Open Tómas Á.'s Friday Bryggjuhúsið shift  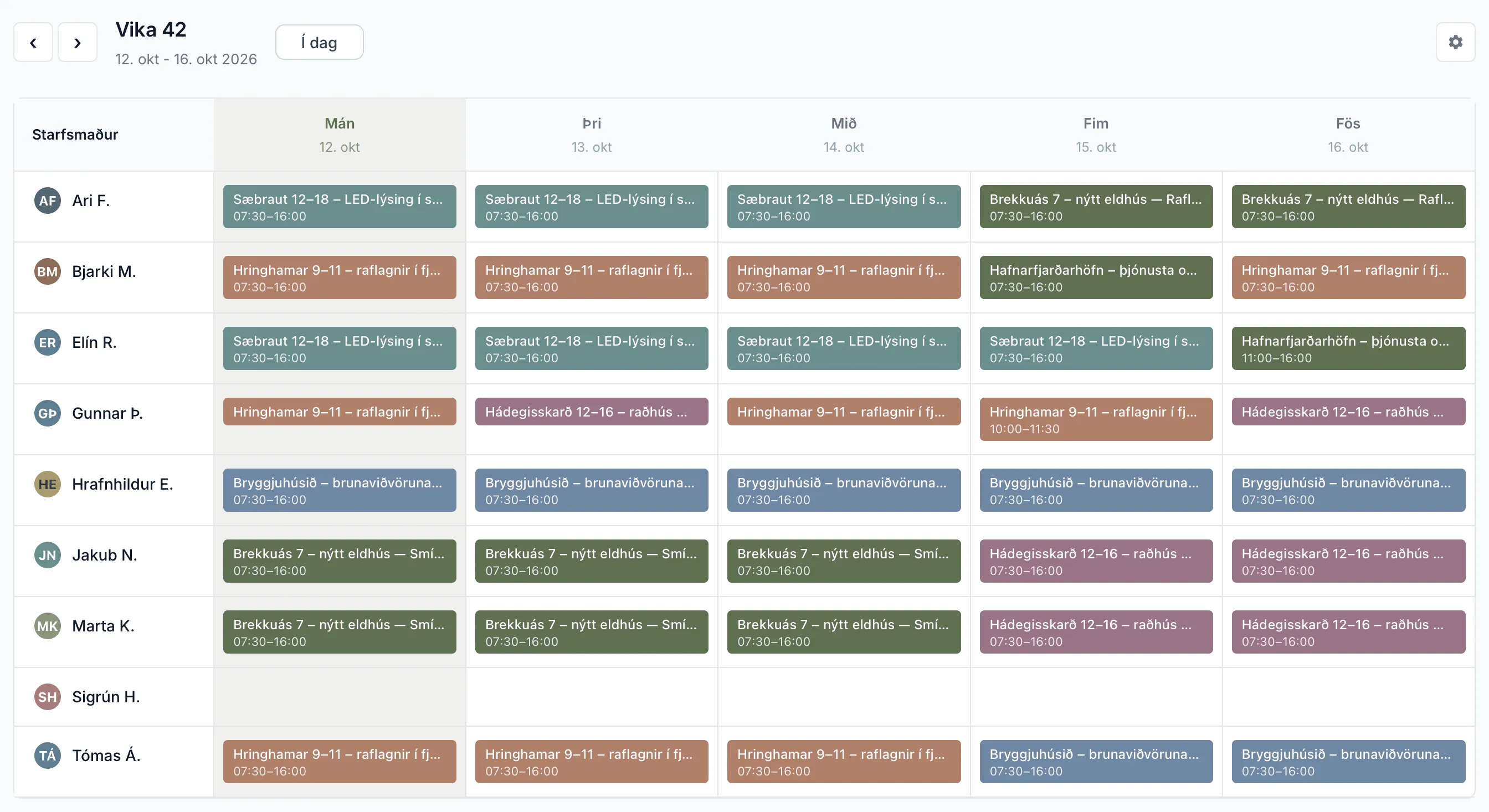click(1348, 762)
